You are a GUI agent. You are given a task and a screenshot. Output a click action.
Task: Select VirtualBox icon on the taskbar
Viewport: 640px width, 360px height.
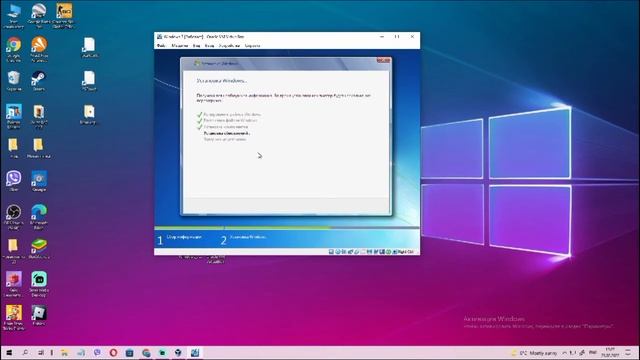click(x=195, y=353)
